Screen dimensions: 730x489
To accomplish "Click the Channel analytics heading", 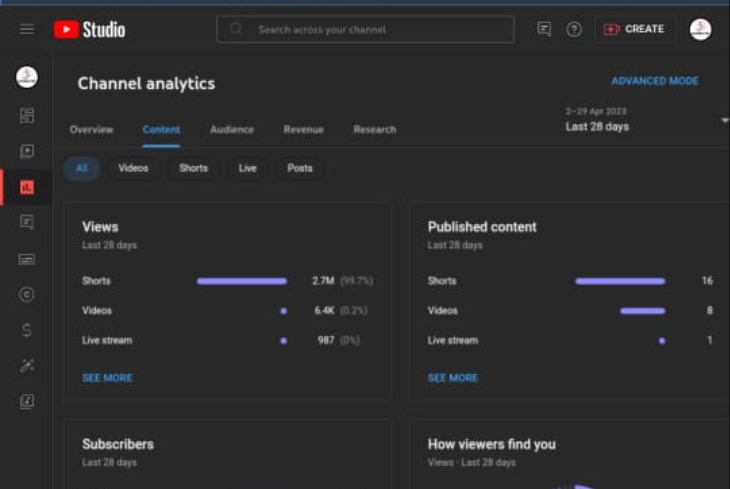I will click(x=146, y=83).
